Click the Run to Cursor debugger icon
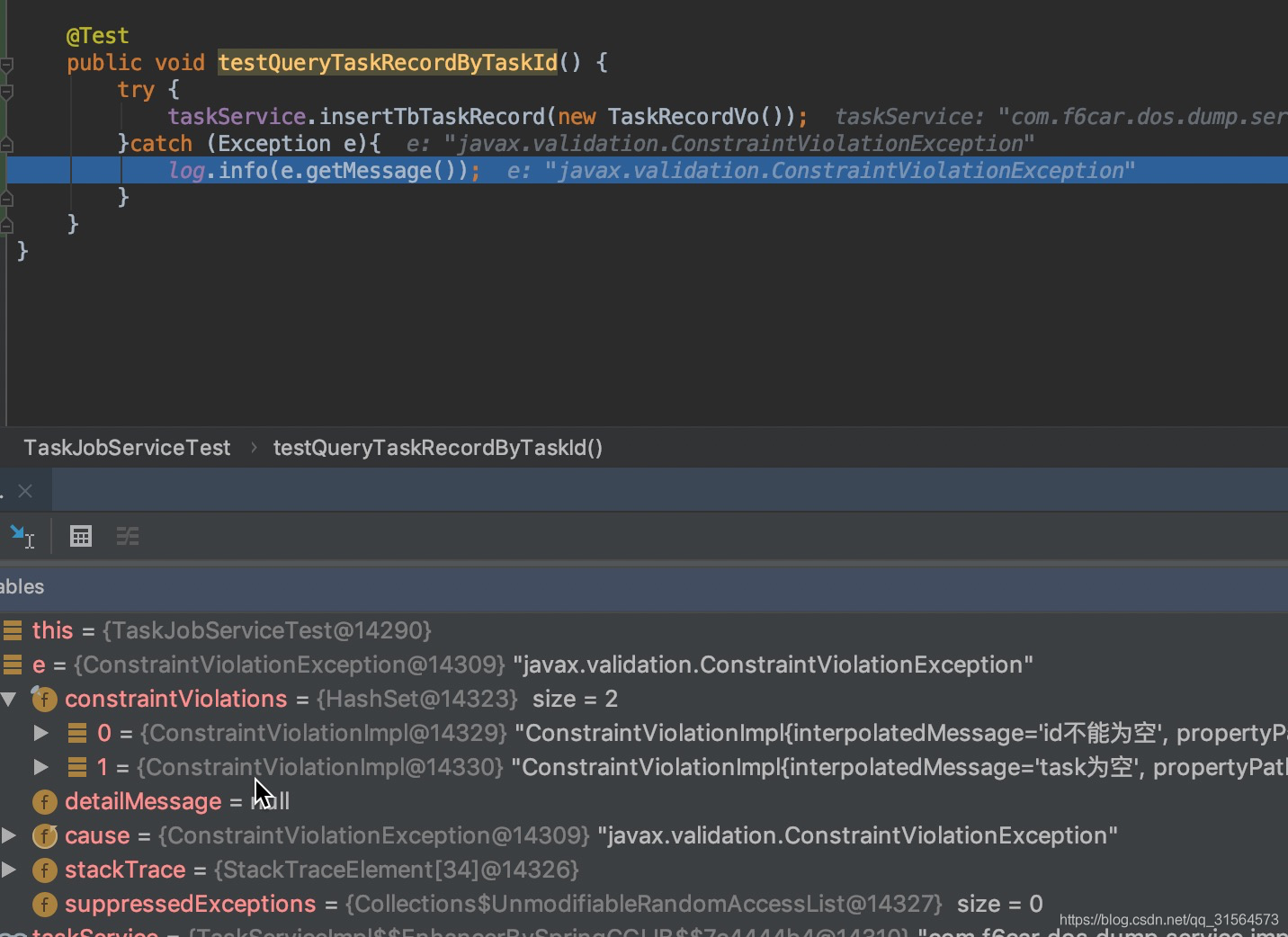This screenshot has height=937, width=1288. pyautogui.click(x=22, y=536)
